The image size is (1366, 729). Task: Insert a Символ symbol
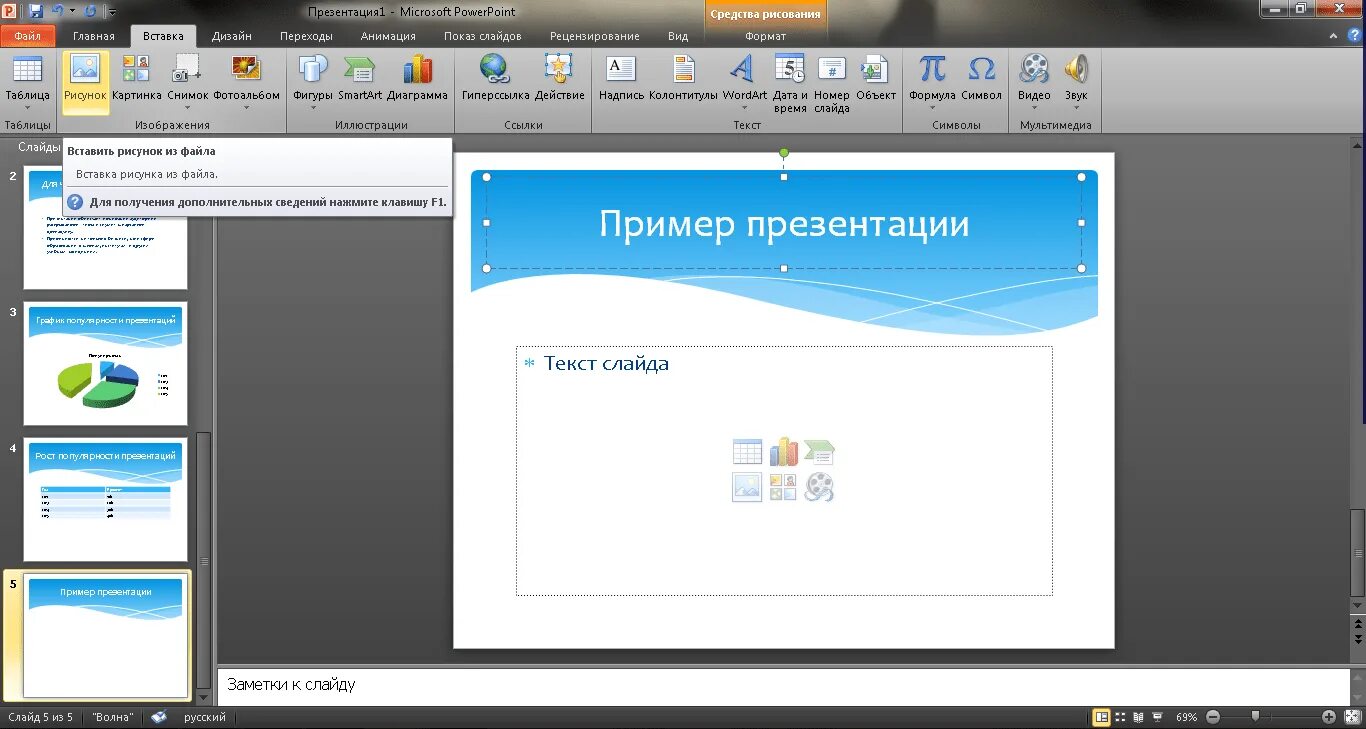981,78
